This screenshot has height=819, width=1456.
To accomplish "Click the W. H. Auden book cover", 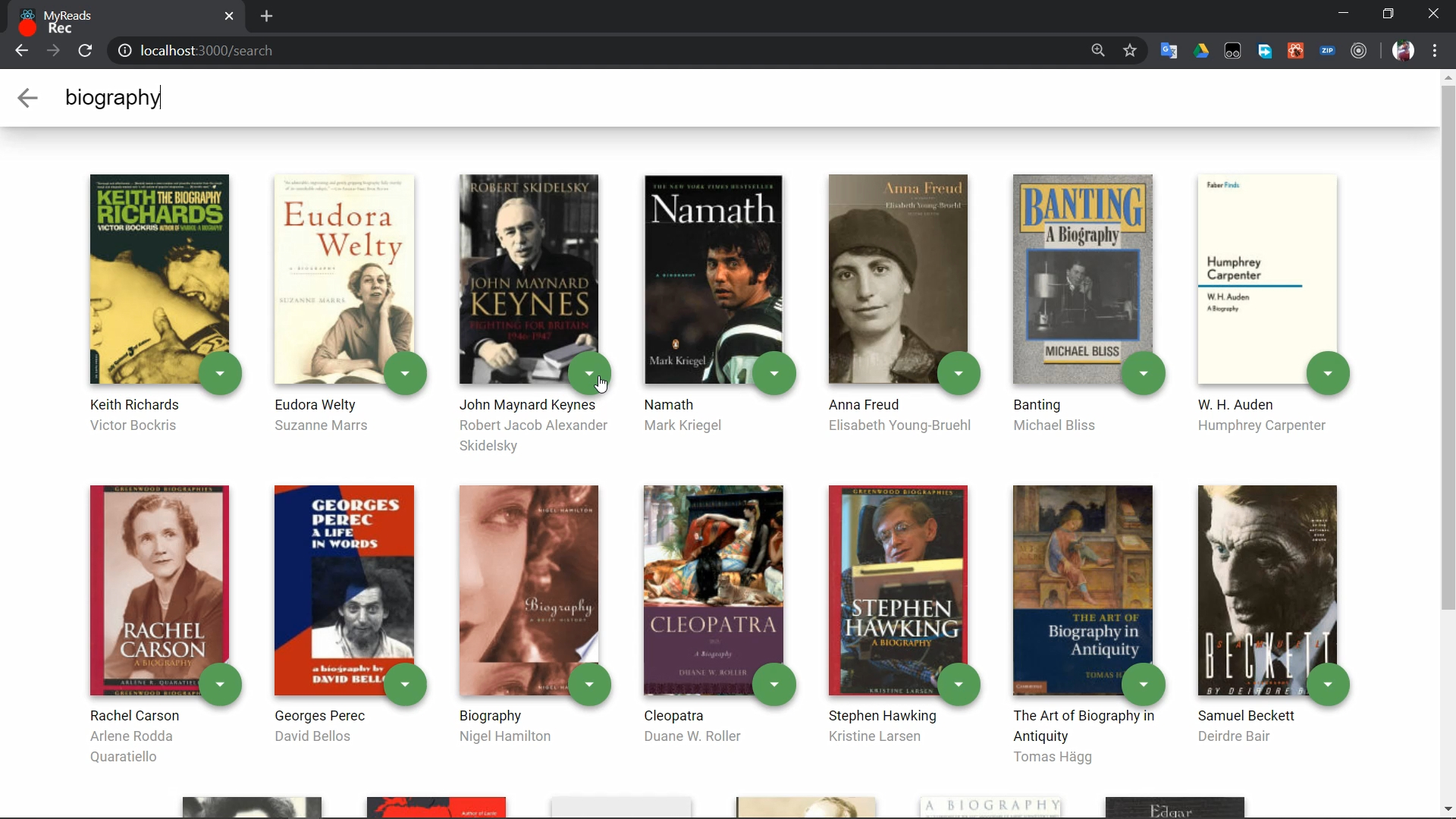I will coord(1267,279).
